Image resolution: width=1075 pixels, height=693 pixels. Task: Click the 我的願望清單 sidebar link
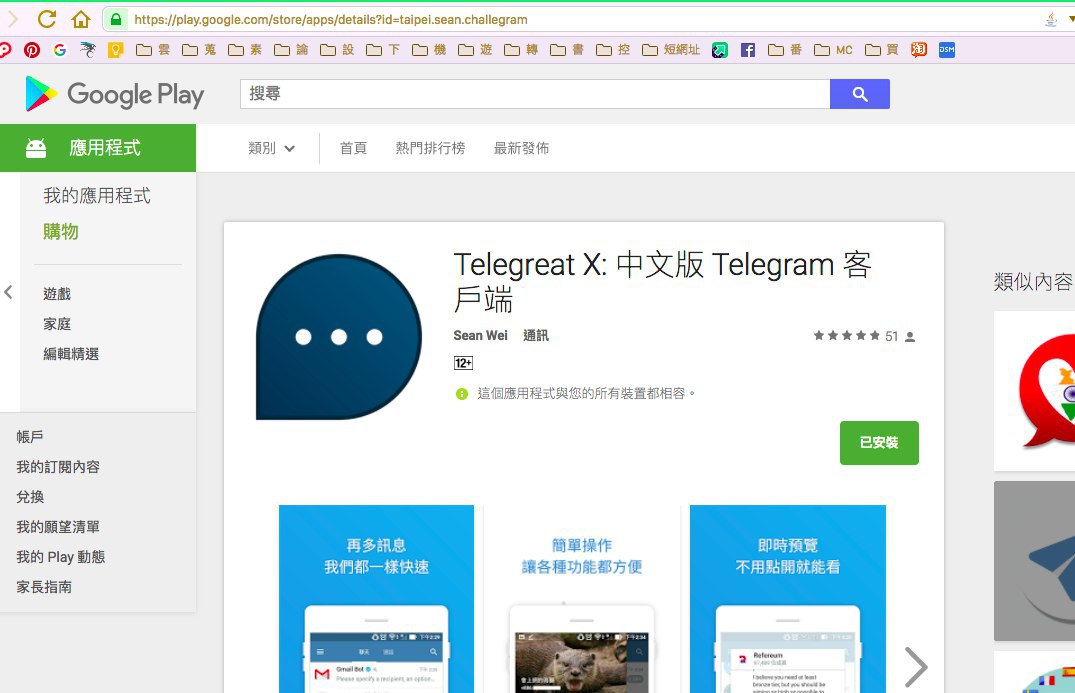[x=58, y=527]
